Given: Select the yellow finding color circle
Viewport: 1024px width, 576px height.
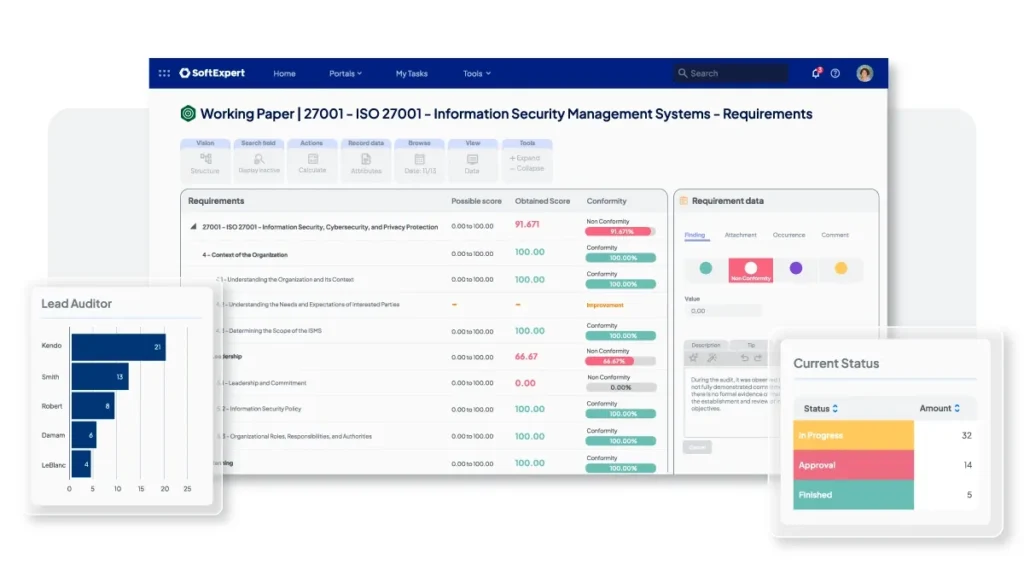Looking at the screenshot, I should 841,268.
